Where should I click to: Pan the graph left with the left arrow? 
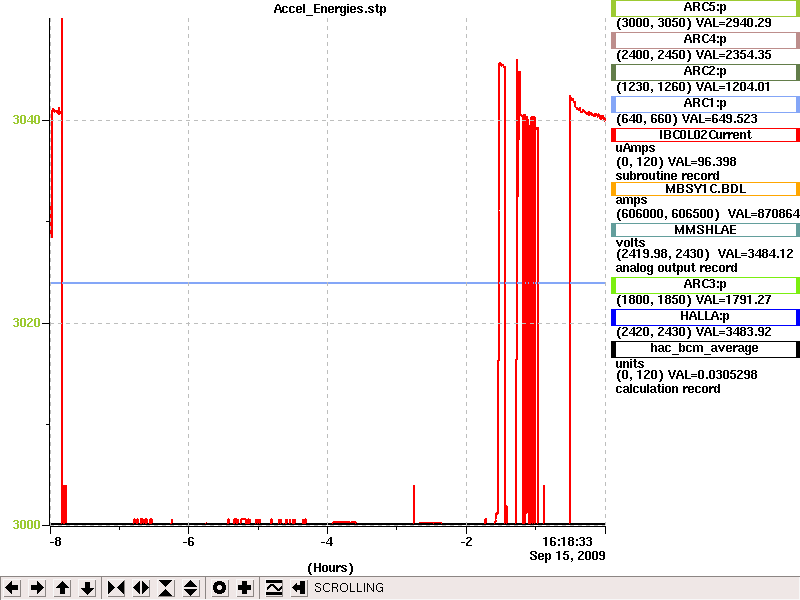point(12,588)
